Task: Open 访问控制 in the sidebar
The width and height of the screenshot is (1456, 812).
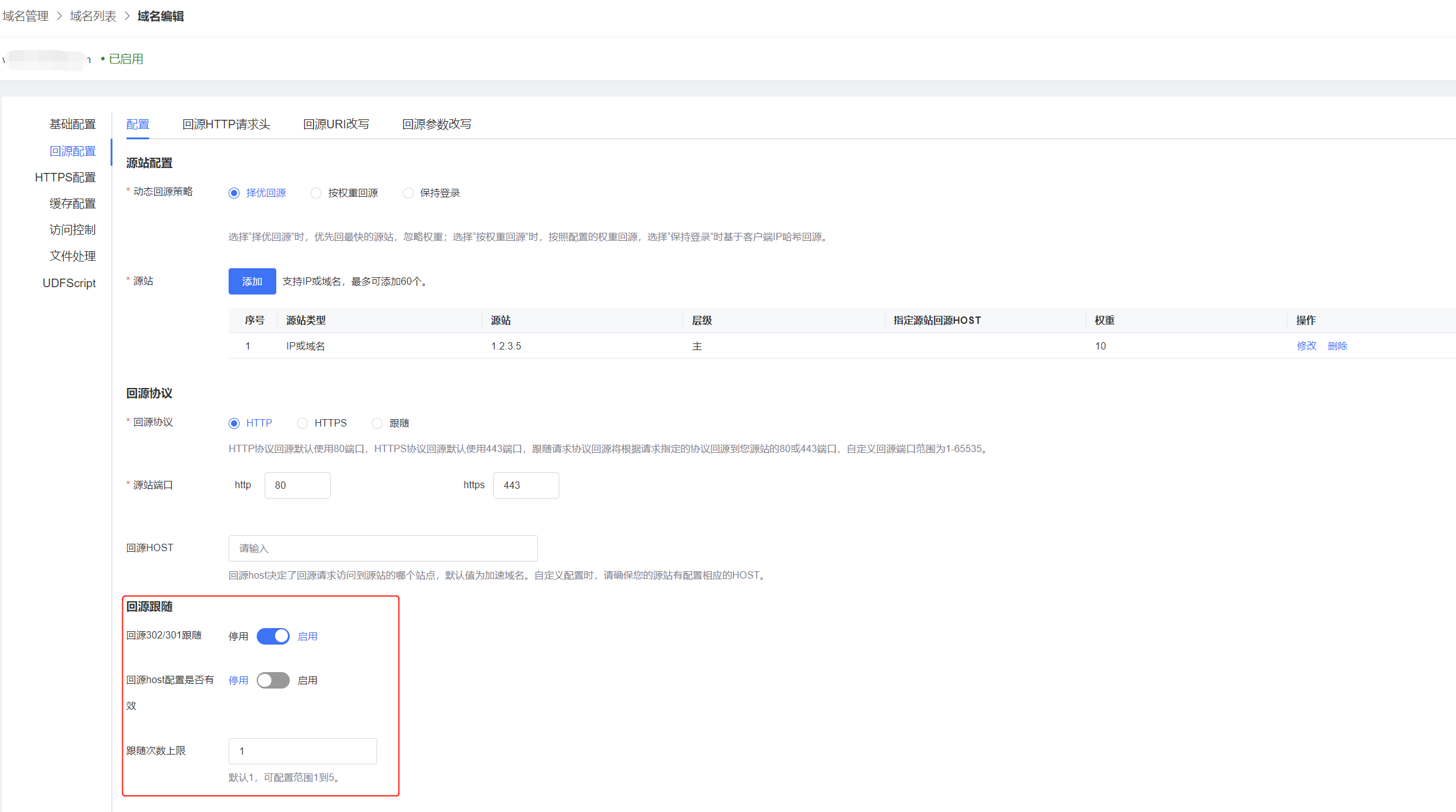Action: 73,230
